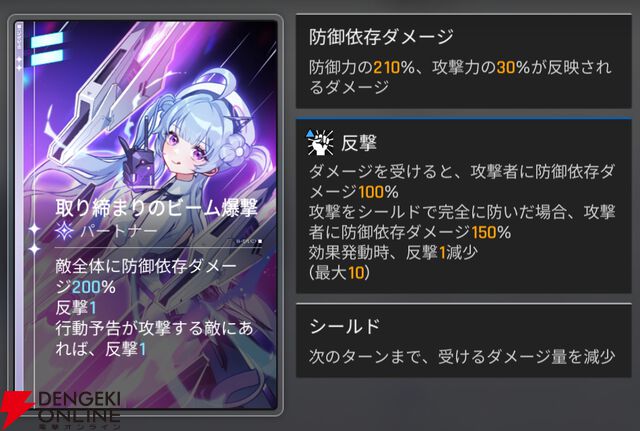The height and width of the screenshot is (431, 640).
Task: Click the 行動予告 conditional effect text
Action: click(154, 338)
